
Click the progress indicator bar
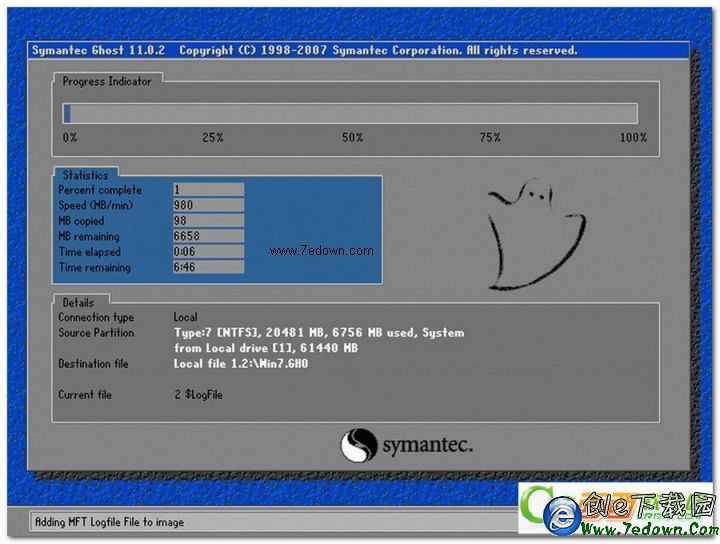[x=350, y=113]
